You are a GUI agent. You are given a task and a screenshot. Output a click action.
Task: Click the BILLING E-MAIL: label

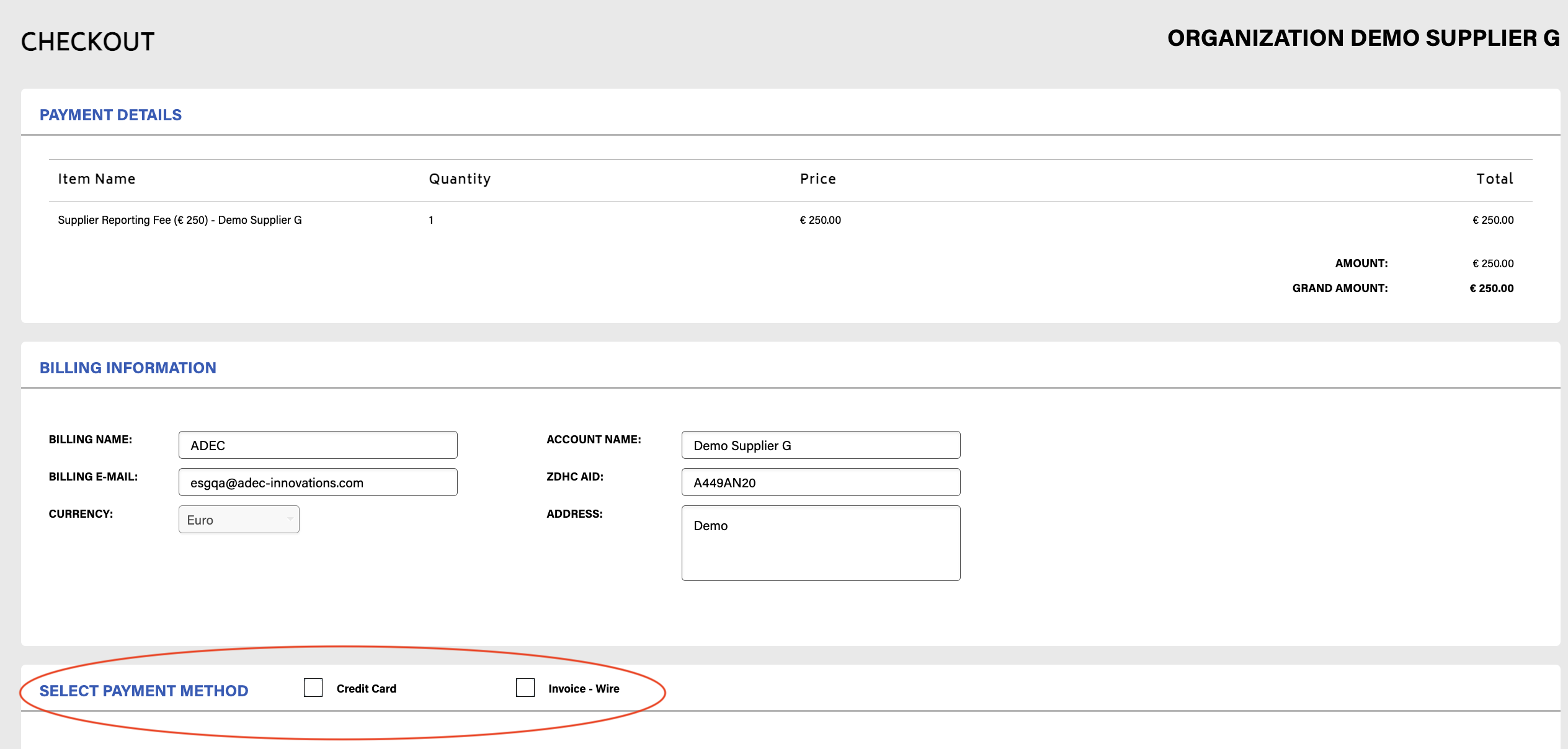94,477
